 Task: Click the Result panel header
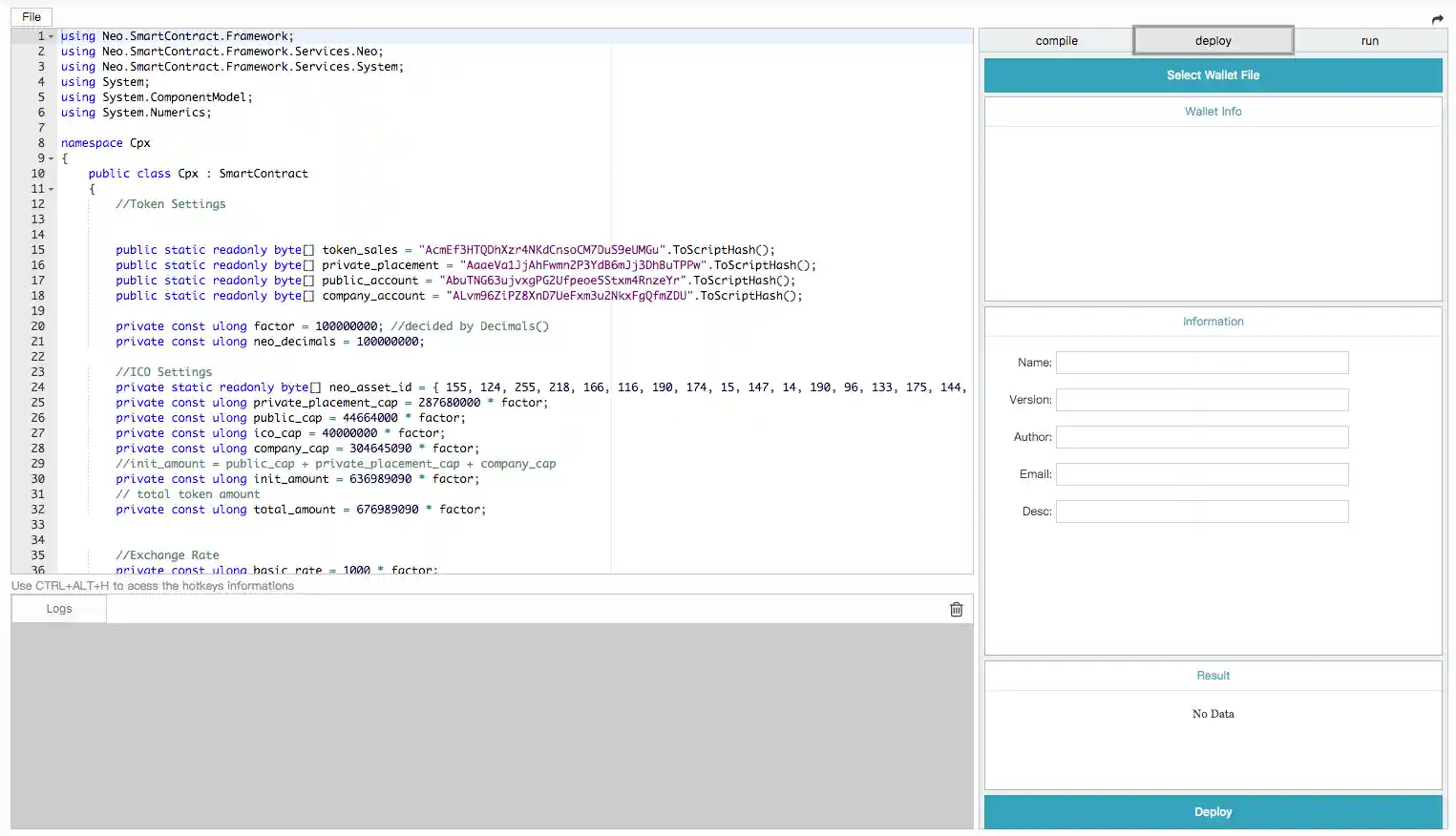(1213, 676)
